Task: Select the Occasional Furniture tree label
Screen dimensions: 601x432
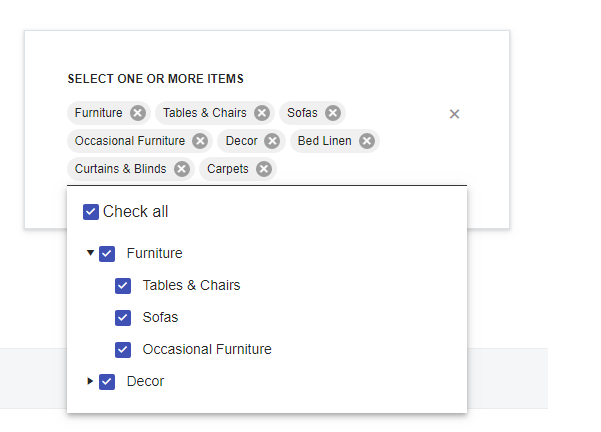Action: point(207,349)
